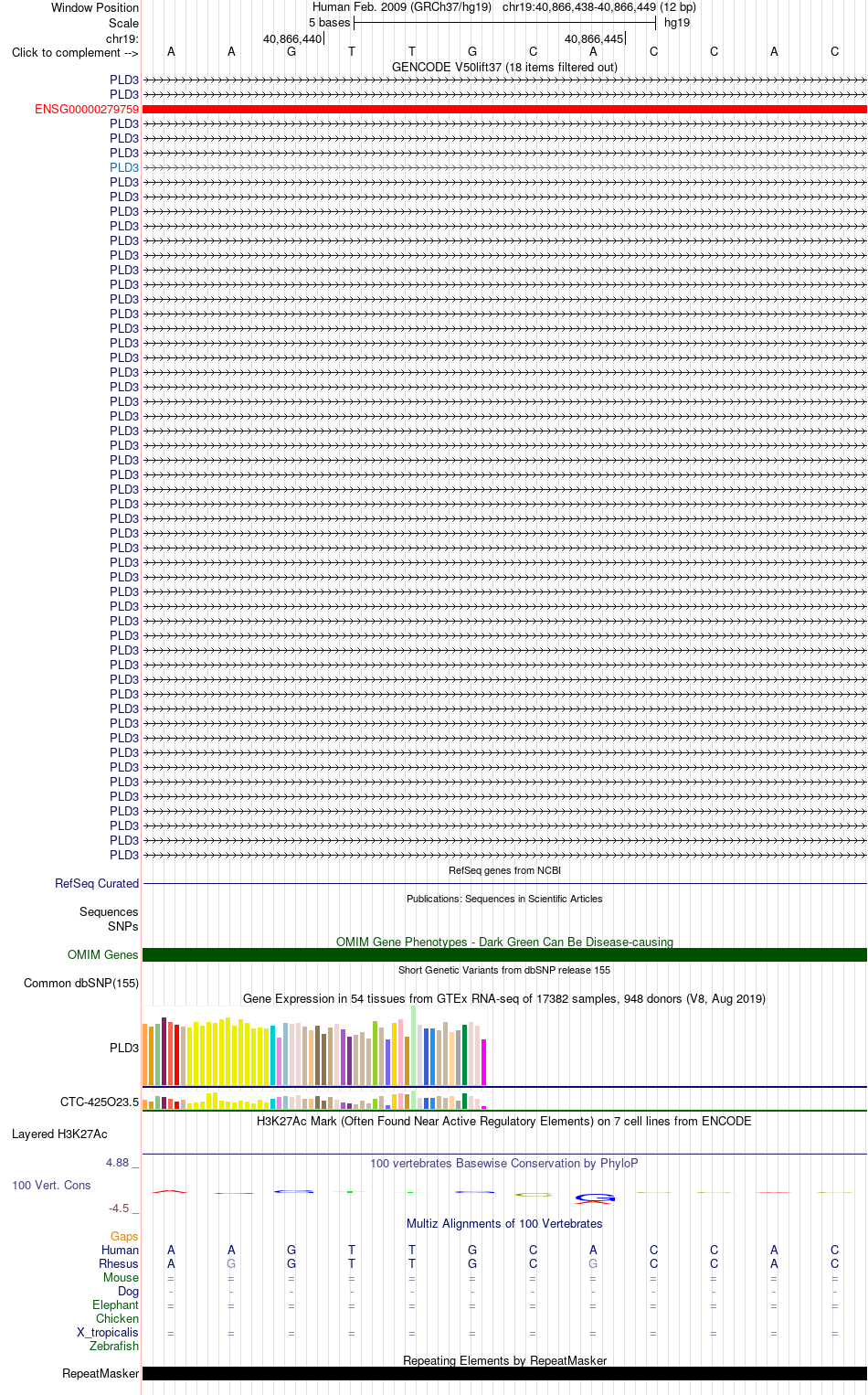Open the light-blue PLD3 transcript label
This screenshot has height=1395, width=868.
click(x=124, y=167)
